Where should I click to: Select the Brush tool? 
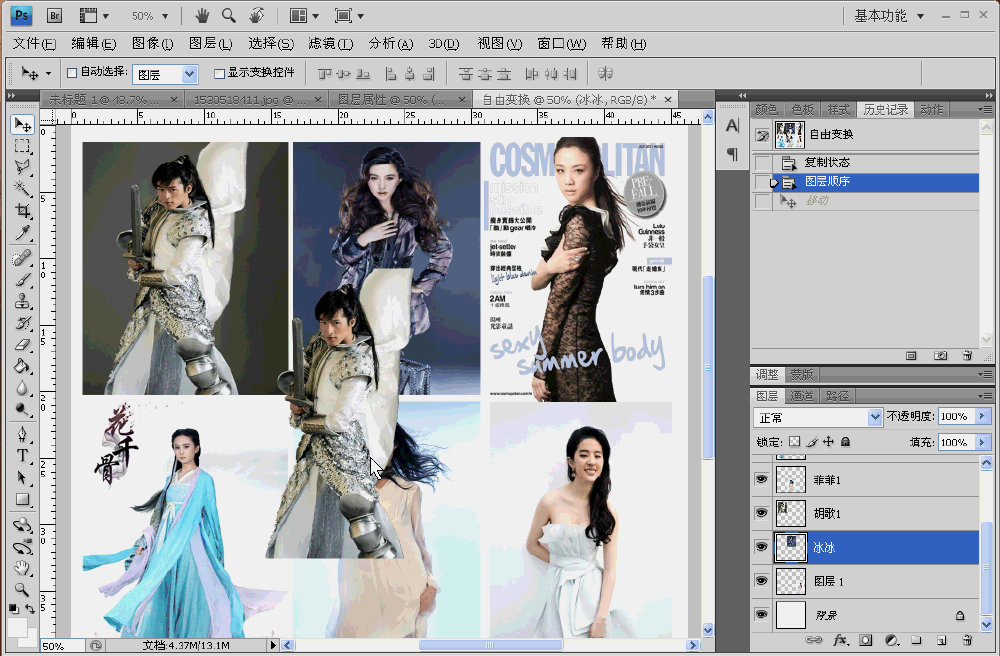tap(22, 280)
